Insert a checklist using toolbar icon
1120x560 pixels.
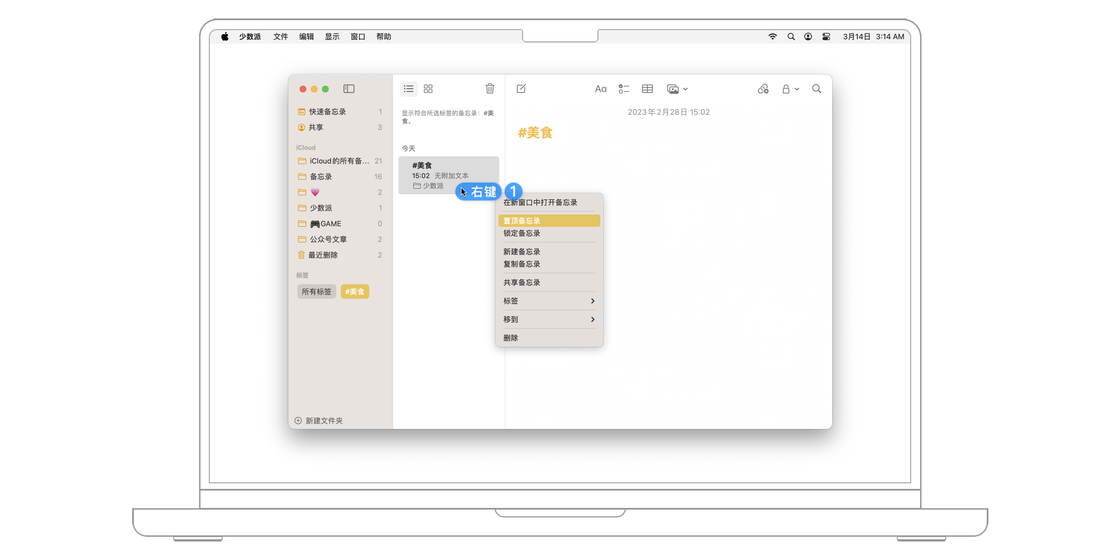tap(624, 89)
